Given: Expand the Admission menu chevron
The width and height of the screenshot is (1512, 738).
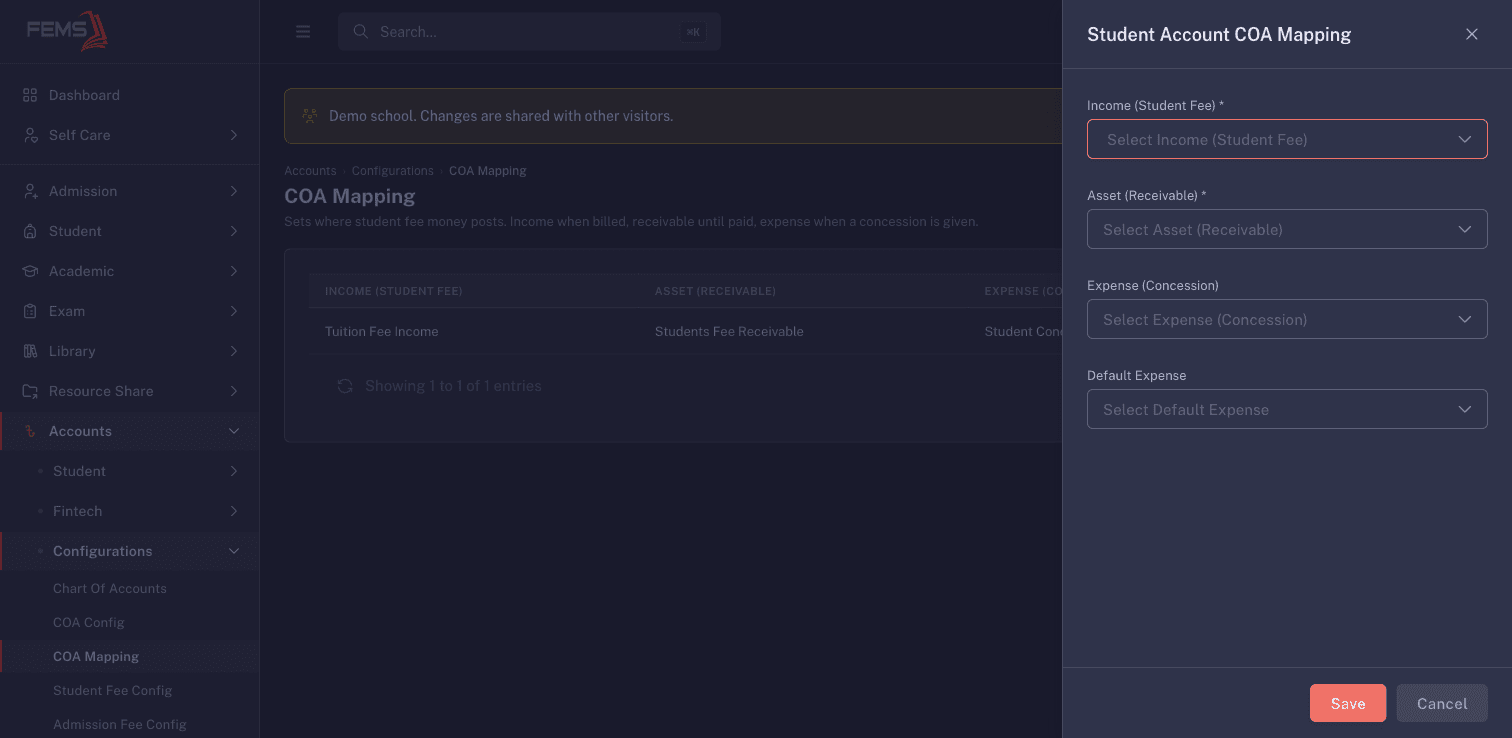Looking at the screenshot, I should click(x=234, y=191).
